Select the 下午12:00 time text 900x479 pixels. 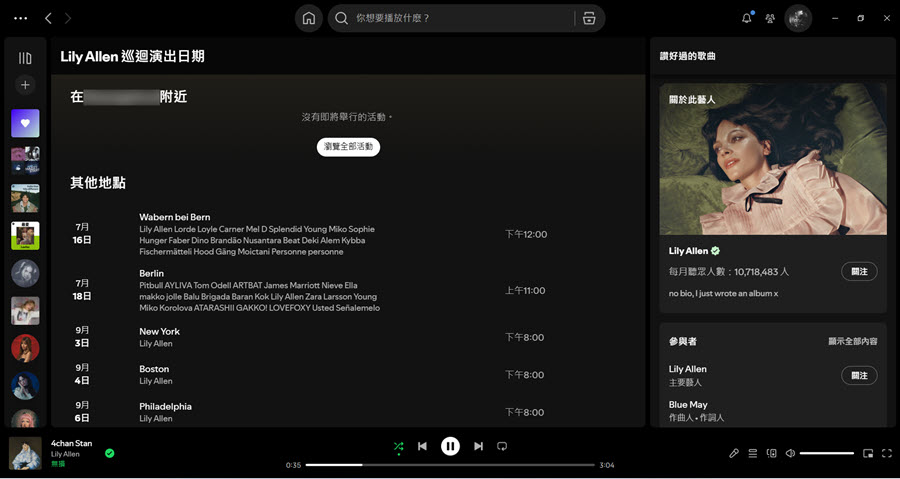click(526, 234)
